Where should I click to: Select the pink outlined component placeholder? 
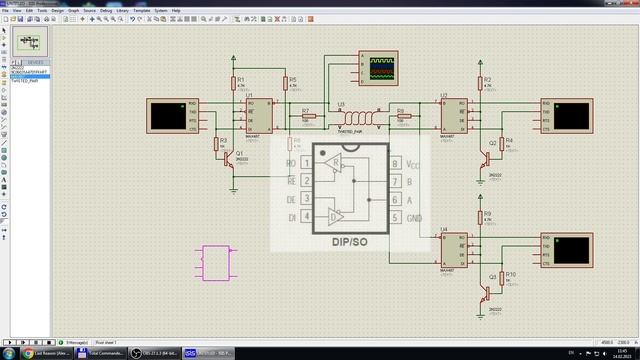point(216,263)
